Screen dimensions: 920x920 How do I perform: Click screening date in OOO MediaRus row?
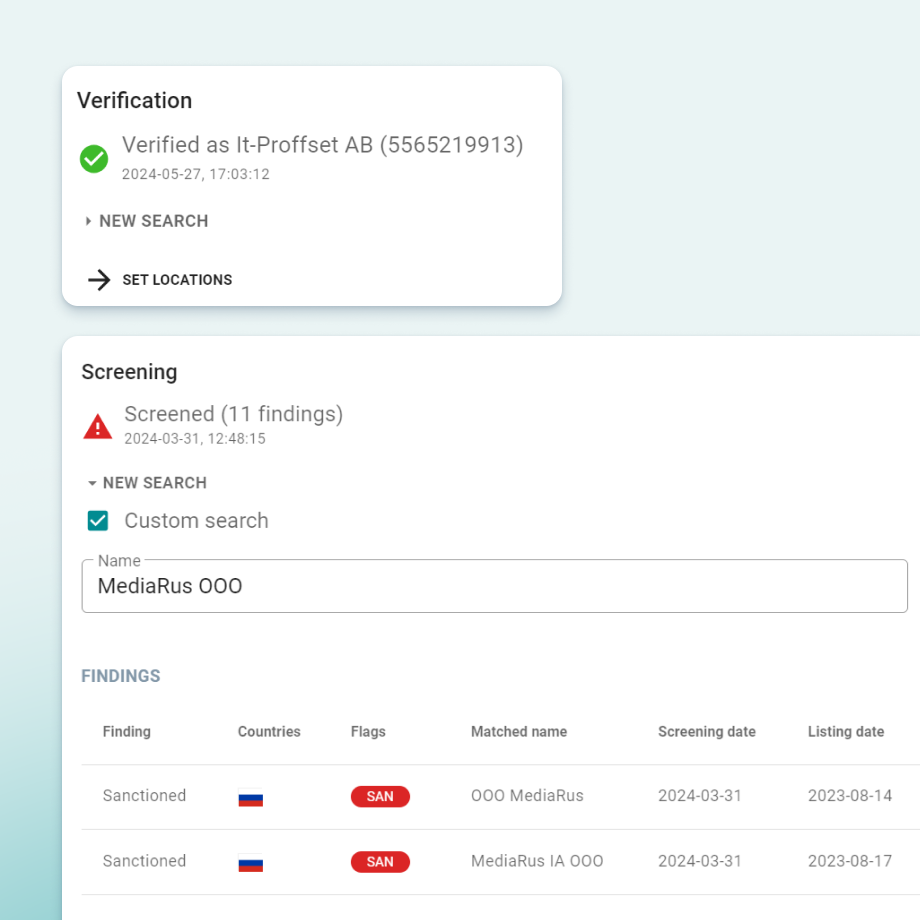click(x=699, y=796)
